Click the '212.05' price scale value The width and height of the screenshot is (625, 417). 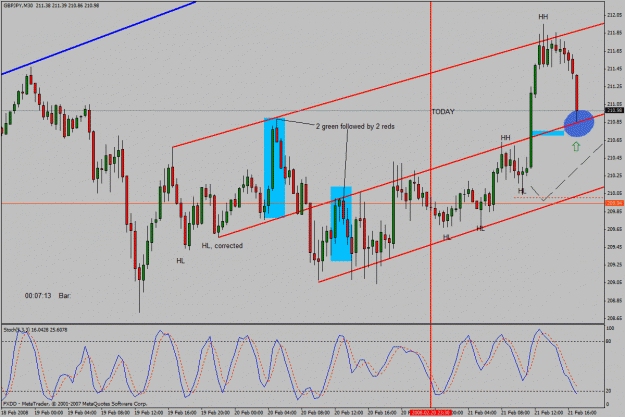coord(614,15)
